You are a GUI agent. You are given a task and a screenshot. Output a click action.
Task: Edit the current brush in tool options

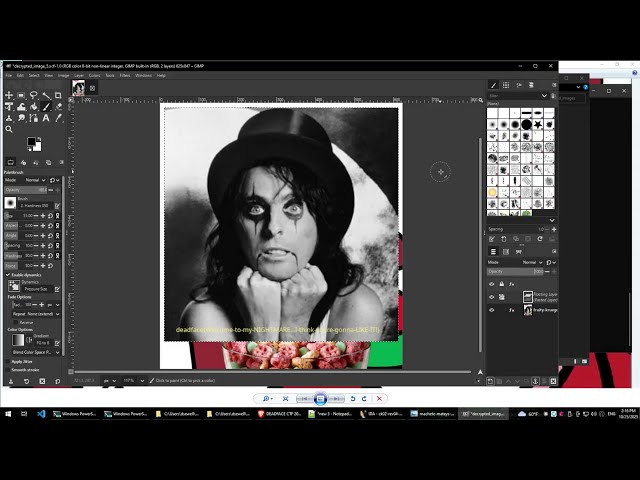(58, 206)
